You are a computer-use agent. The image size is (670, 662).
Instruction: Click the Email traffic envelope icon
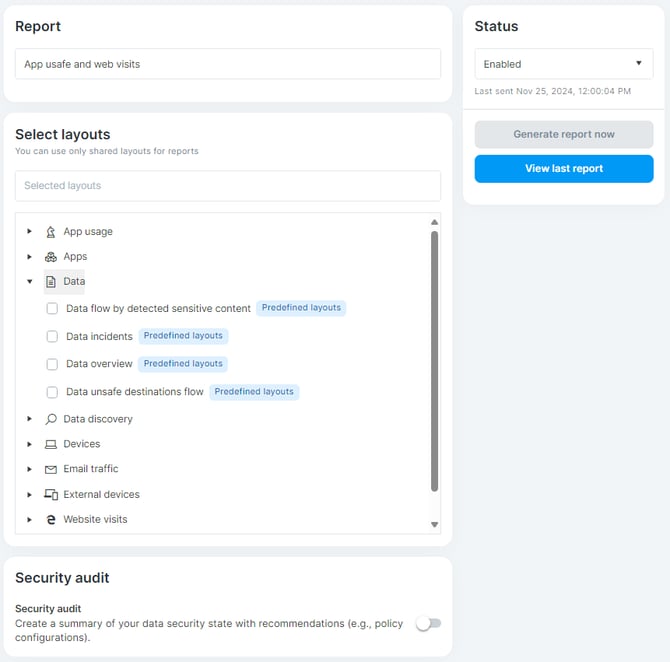click(x=51, y=469)
